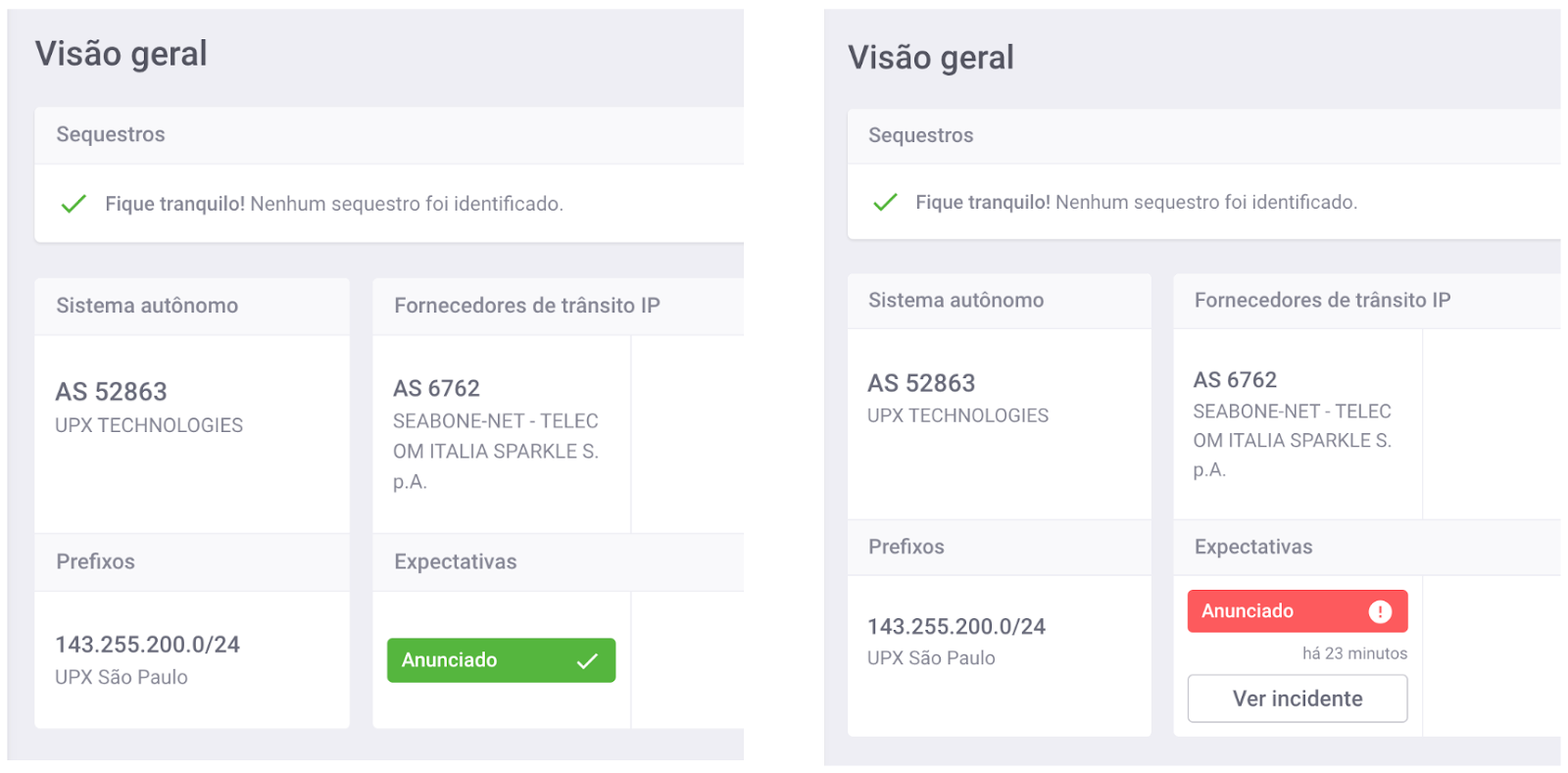Click green checkmark icon in left Sequestros panel

point(73,204)
